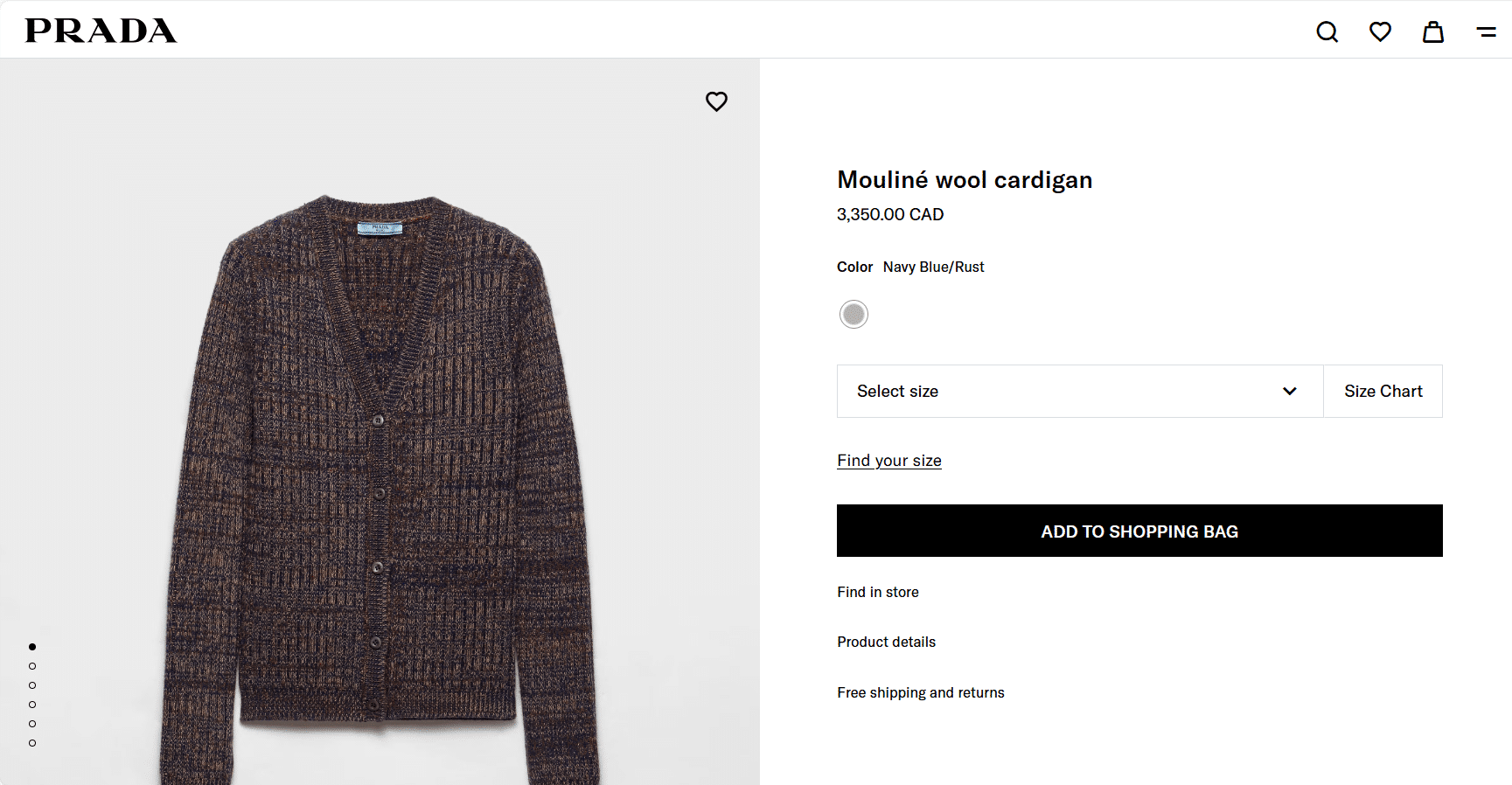The height and width of the screenshot is (785, 1512).
Task: Jump to the fourth image dot
Action: (32, 705)
